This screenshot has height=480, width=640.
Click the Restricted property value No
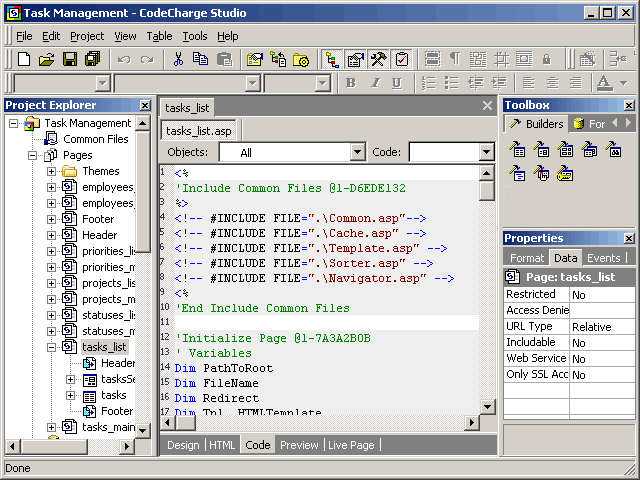[x=602, y=295]
